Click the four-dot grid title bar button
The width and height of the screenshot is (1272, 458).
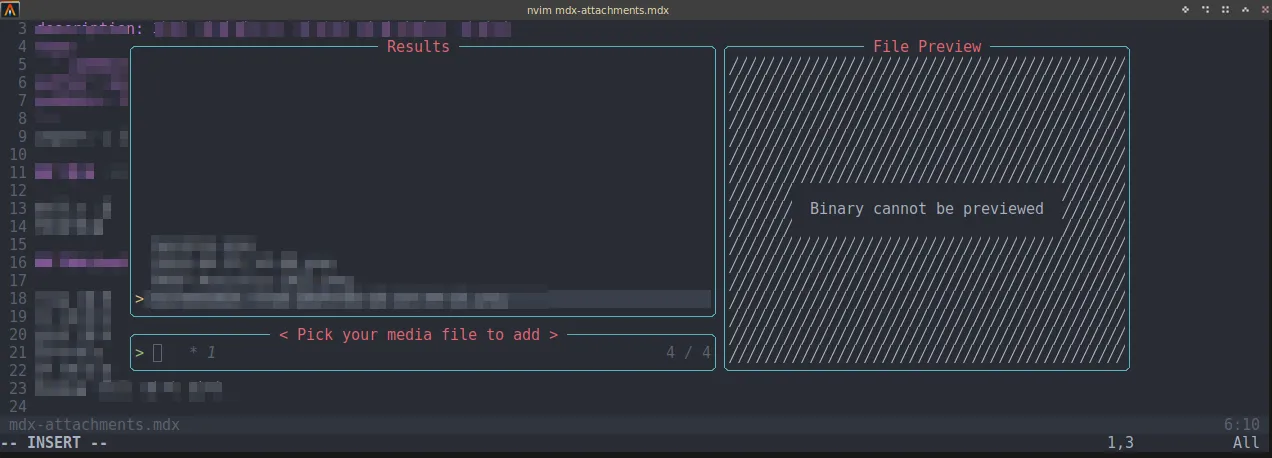click(1224, 9)
